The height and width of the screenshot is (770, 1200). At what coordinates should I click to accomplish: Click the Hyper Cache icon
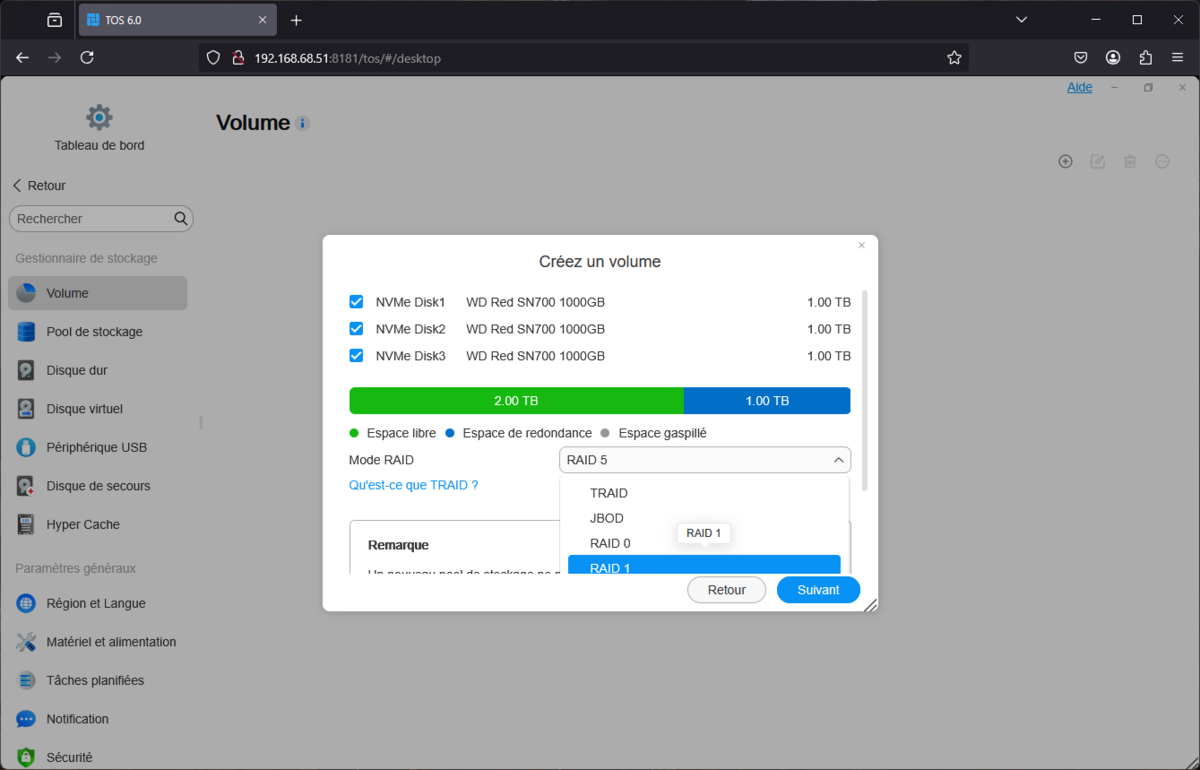click(x=26, y=524)
